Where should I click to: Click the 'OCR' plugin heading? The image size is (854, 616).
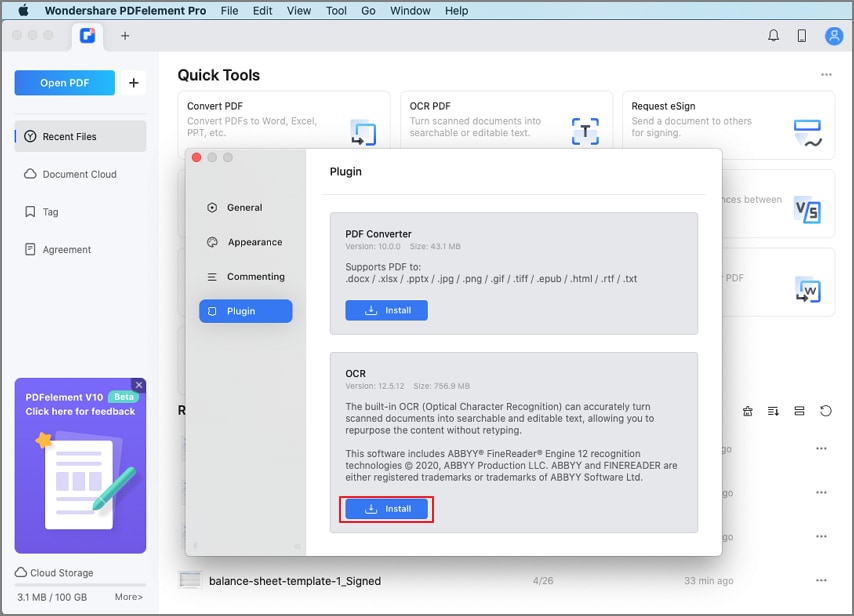[x=356, y=374]
